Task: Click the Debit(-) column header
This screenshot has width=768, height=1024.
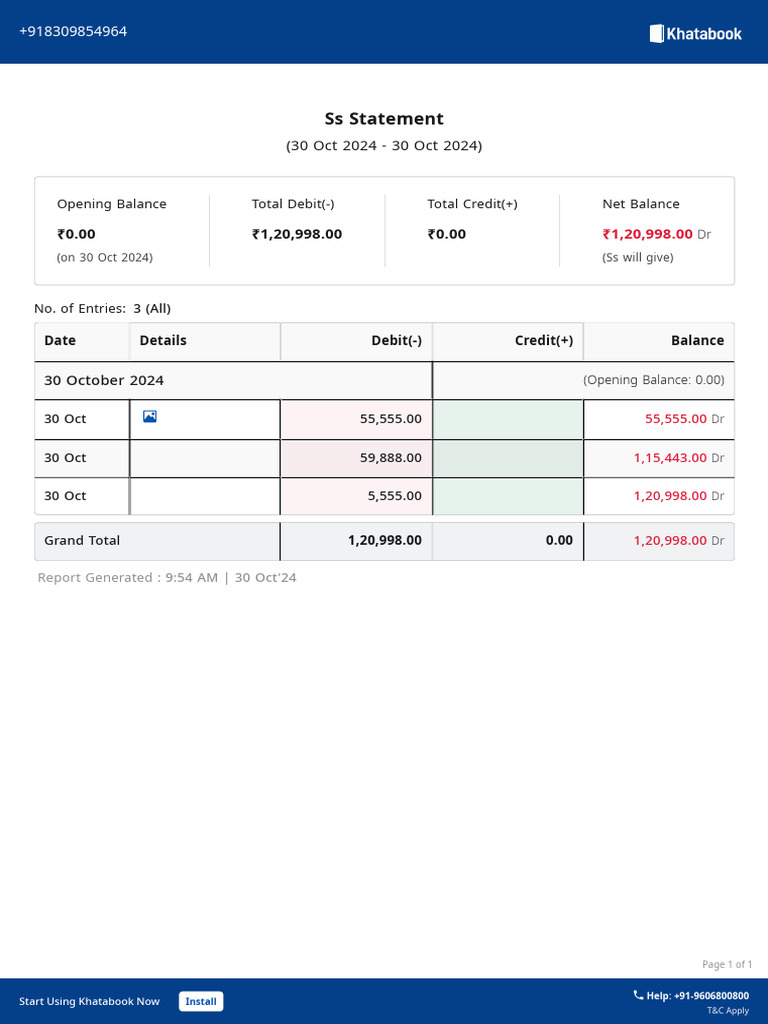Action: coord(396,341)
